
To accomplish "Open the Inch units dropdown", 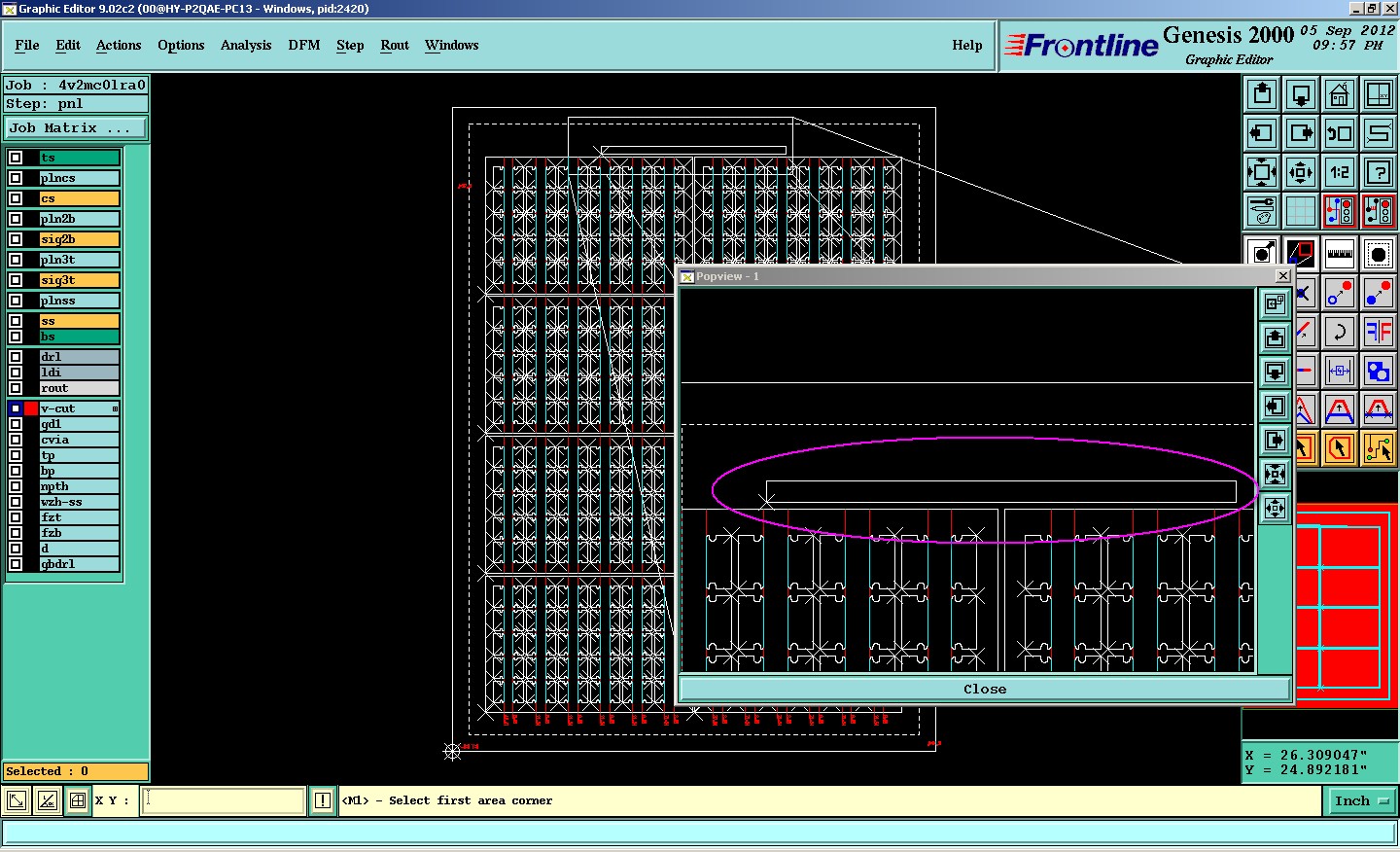I will point(1360,800).
